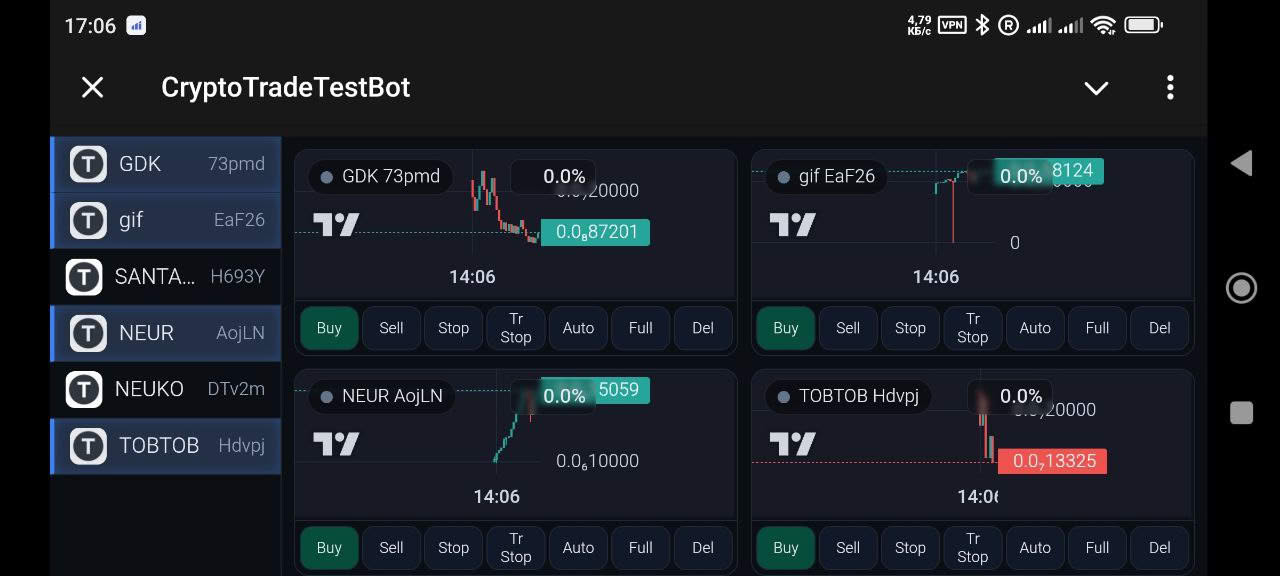Open the three-dot options menu

coord(1170,88)
